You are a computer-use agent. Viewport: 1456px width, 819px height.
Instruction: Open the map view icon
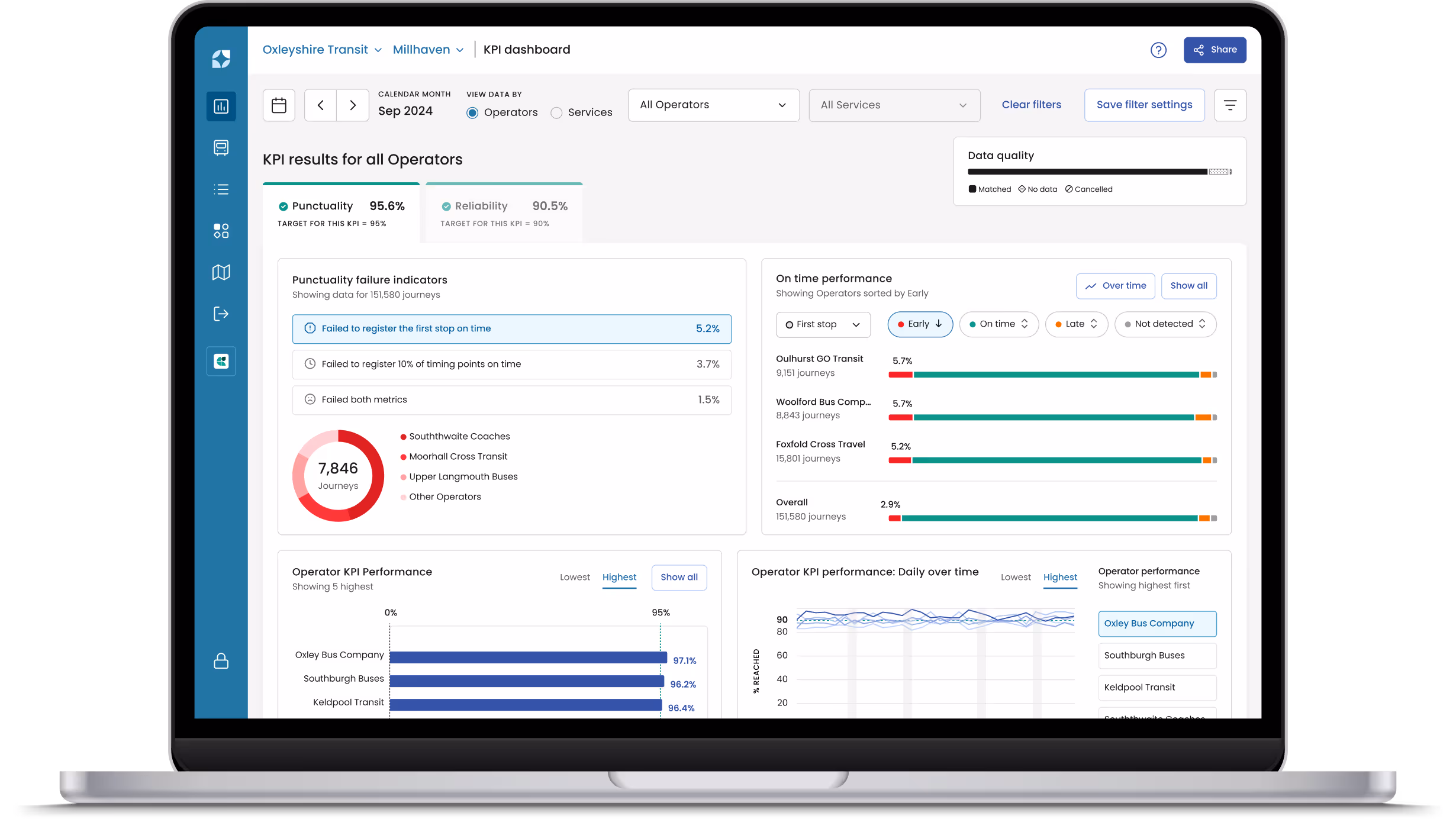point(221,272)
